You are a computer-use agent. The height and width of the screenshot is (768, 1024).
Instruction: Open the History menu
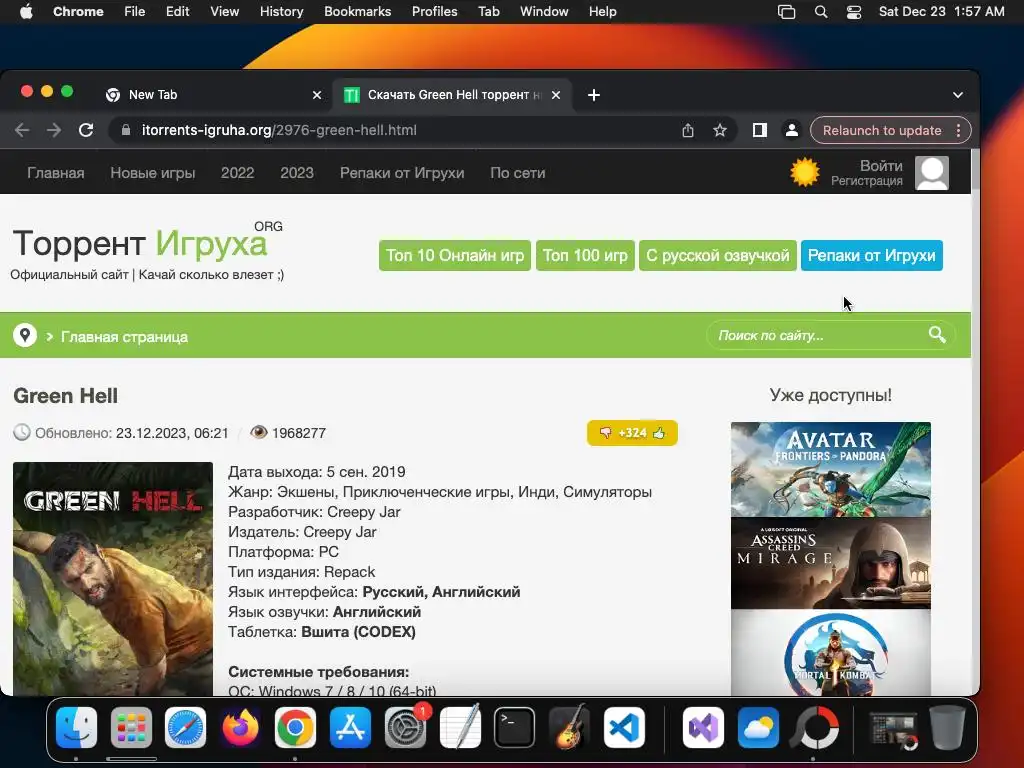281,12
